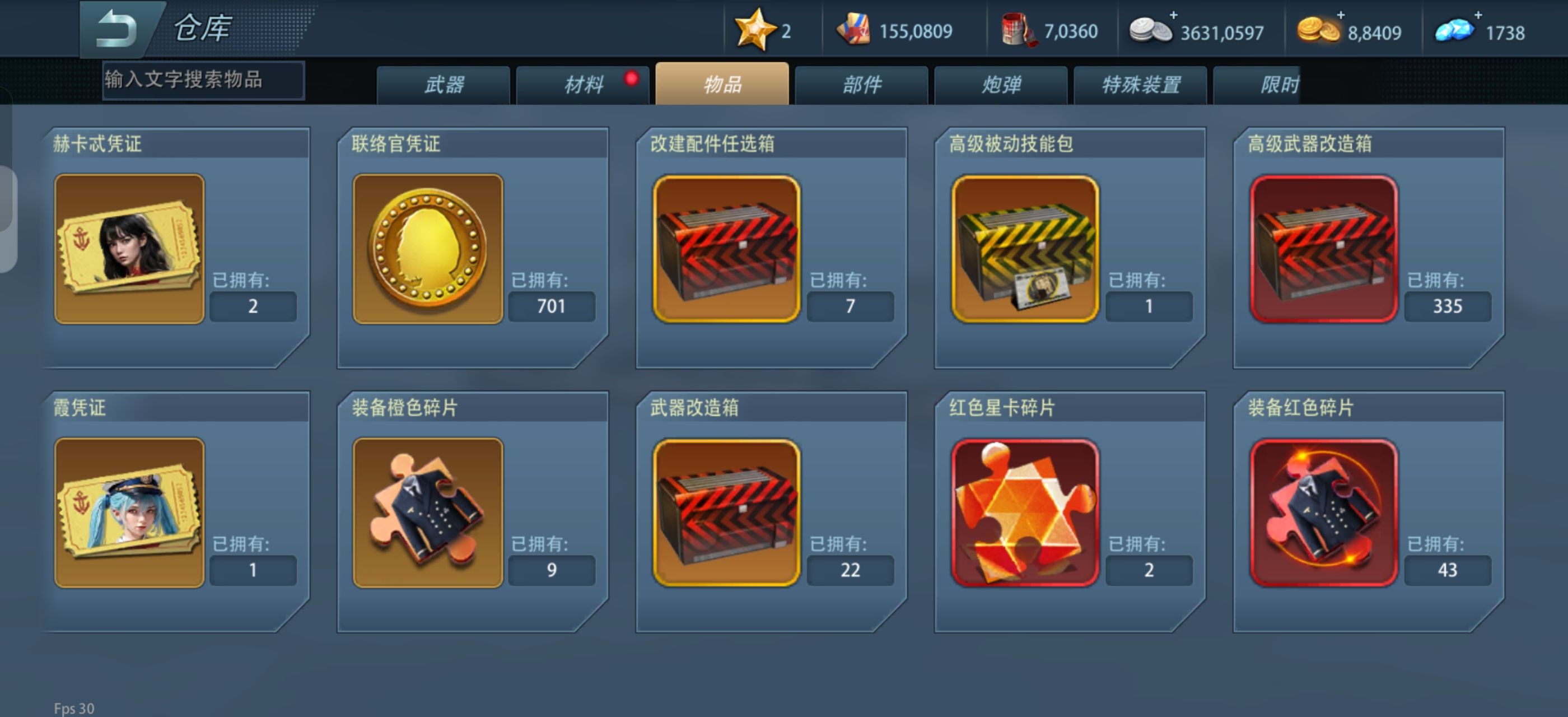
Task: Switch to the 武器 tab
Action: click(444, 85)
